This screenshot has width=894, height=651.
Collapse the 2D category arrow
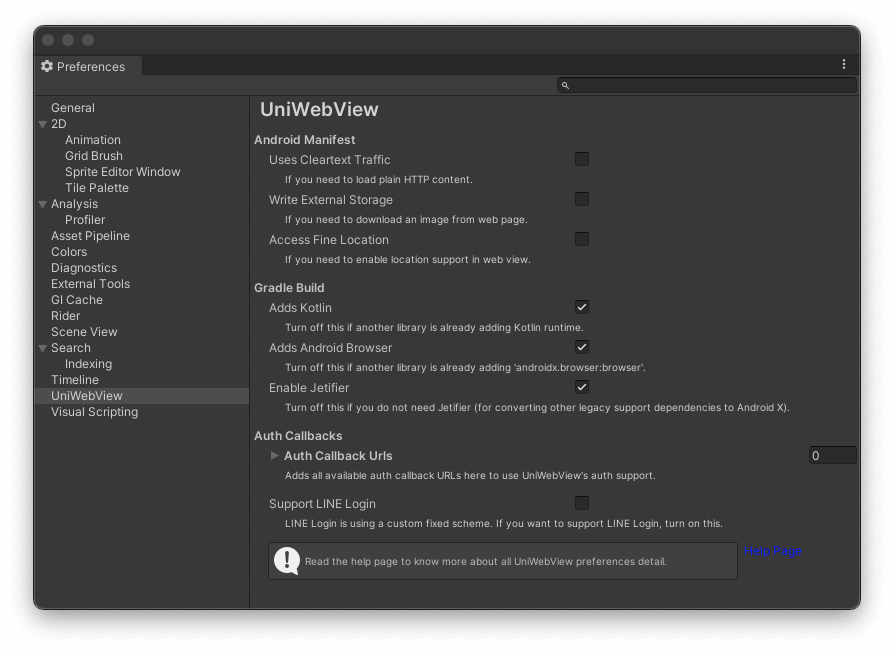(x=43, y=124)
